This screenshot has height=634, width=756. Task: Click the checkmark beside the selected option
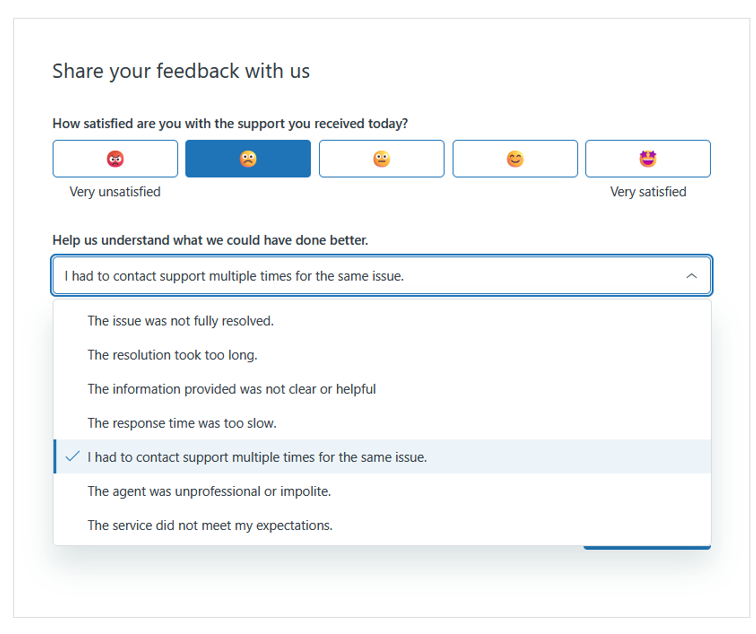71,457
